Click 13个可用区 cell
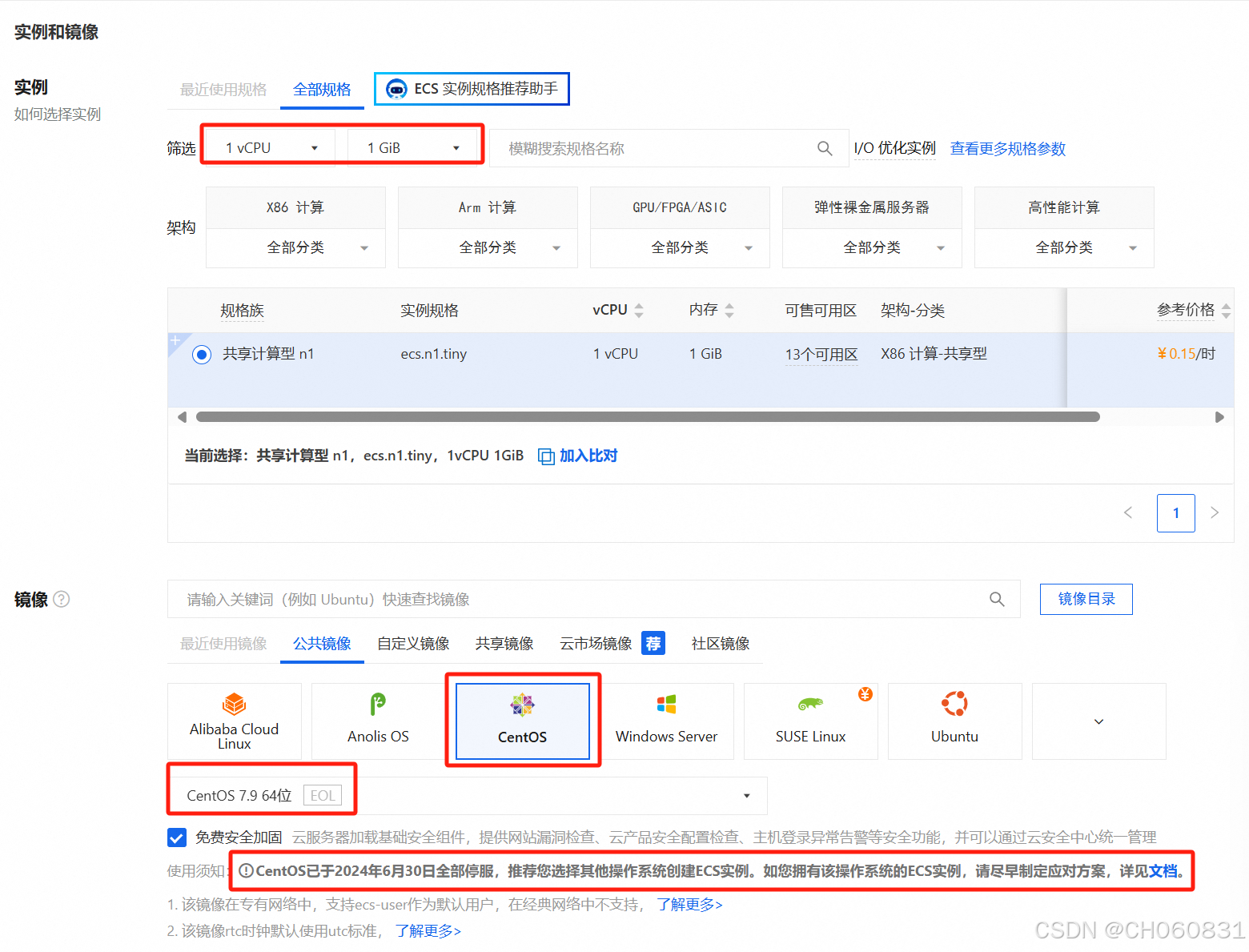The width and height of the screenshot is (1249, 952). 821,355
